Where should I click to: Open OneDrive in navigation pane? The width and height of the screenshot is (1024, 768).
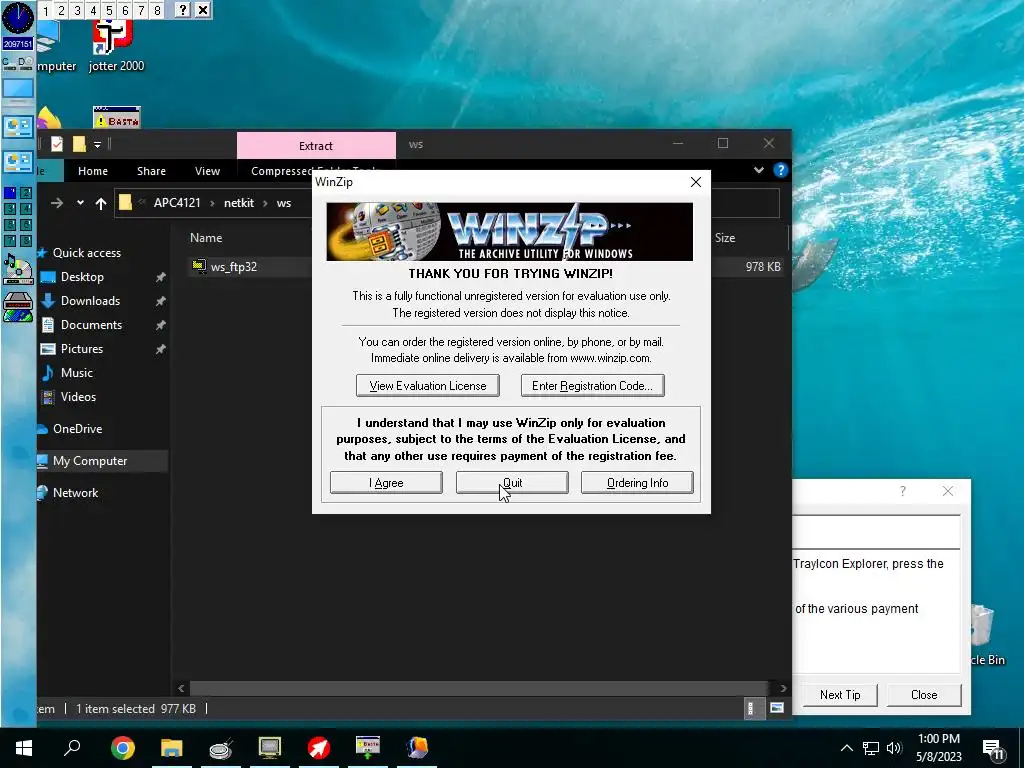(78, 429)
